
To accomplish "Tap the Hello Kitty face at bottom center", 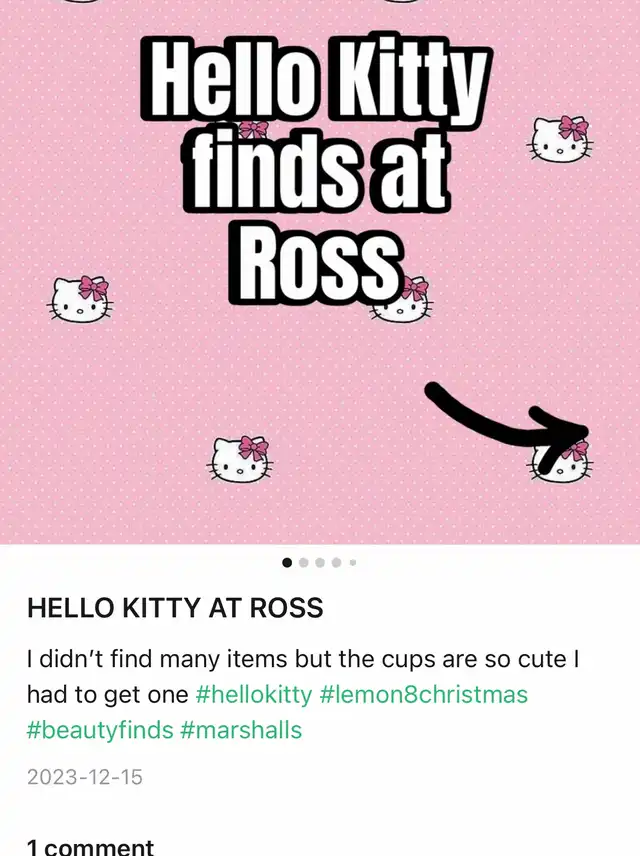I will [x=240, y=459].
